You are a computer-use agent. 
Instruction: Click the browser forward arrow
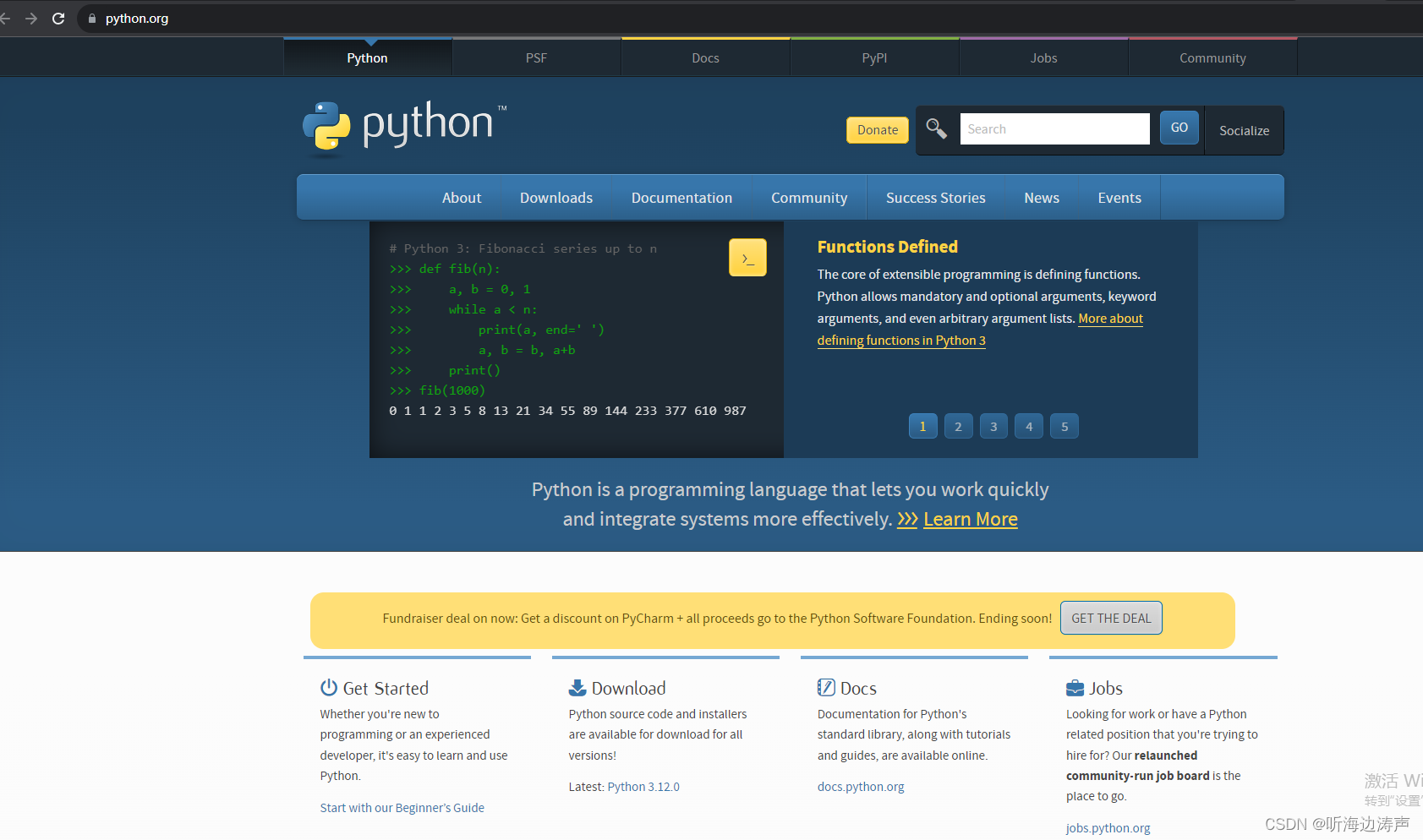point(31,18)
